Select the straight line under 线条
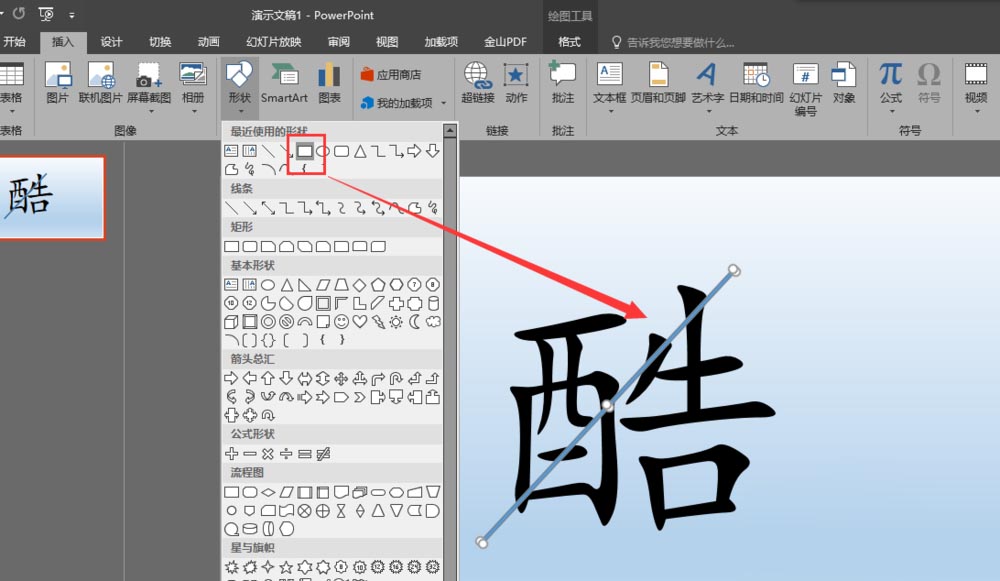This screenshot has width=1000, height=581. click(232, 208)
